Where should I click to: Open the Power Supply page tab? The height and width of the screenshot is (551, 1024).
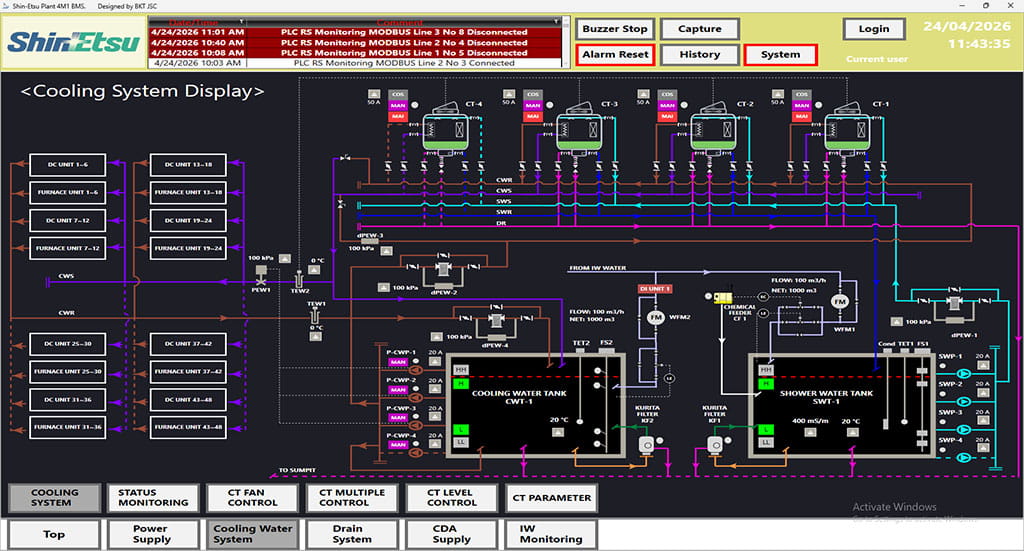152,534
